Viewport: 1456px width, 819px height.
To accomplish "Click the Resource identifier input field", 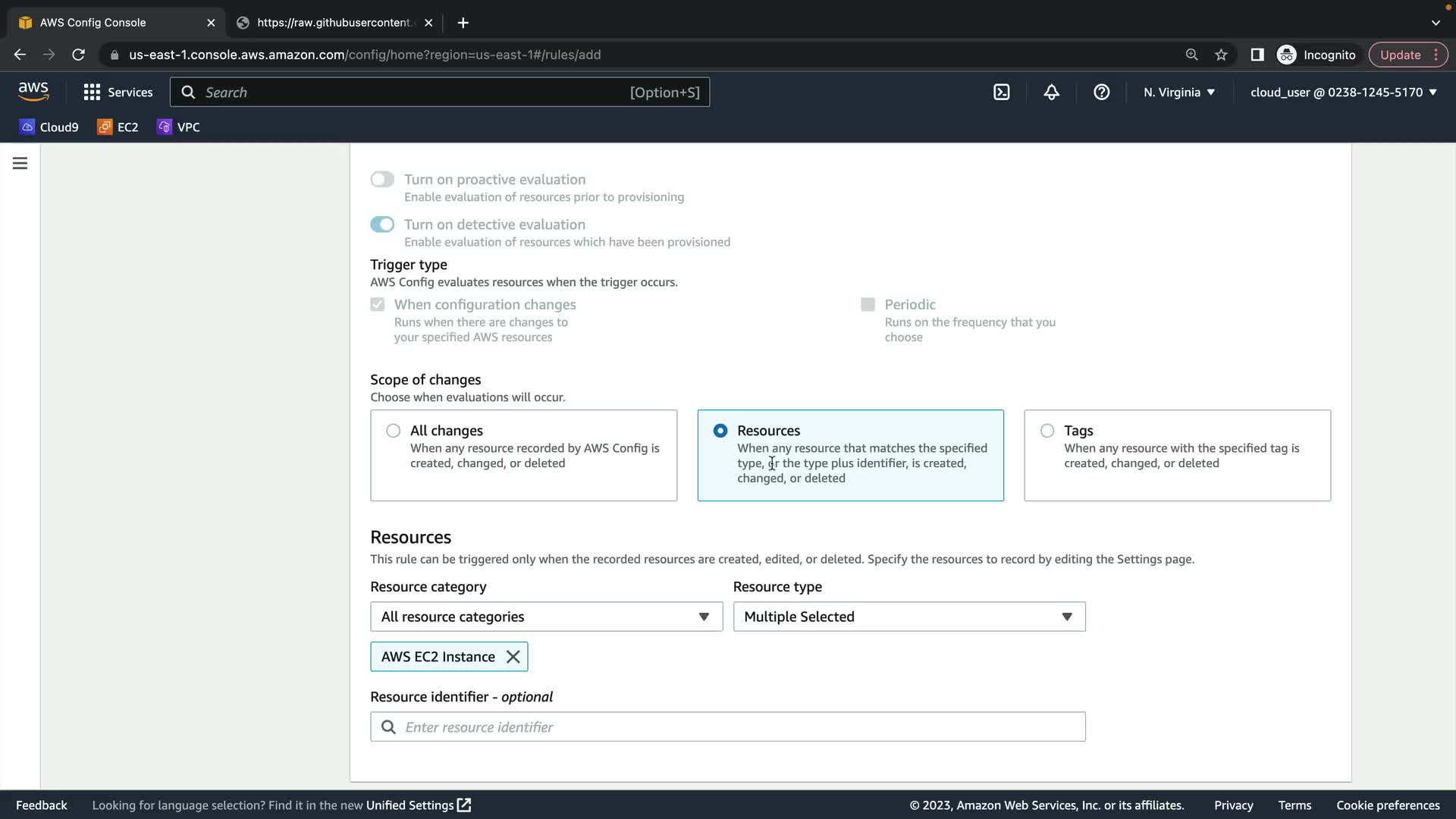I will pyautogui.click(x=728, y=727).
